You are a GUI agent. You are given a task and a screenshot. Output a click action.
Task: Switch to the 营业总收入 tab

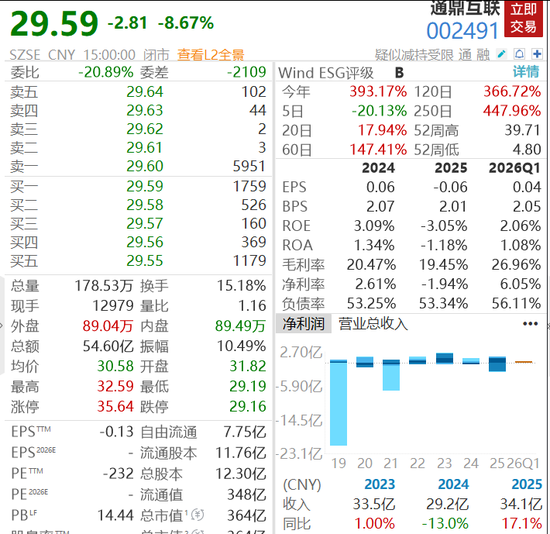[373, 323]
